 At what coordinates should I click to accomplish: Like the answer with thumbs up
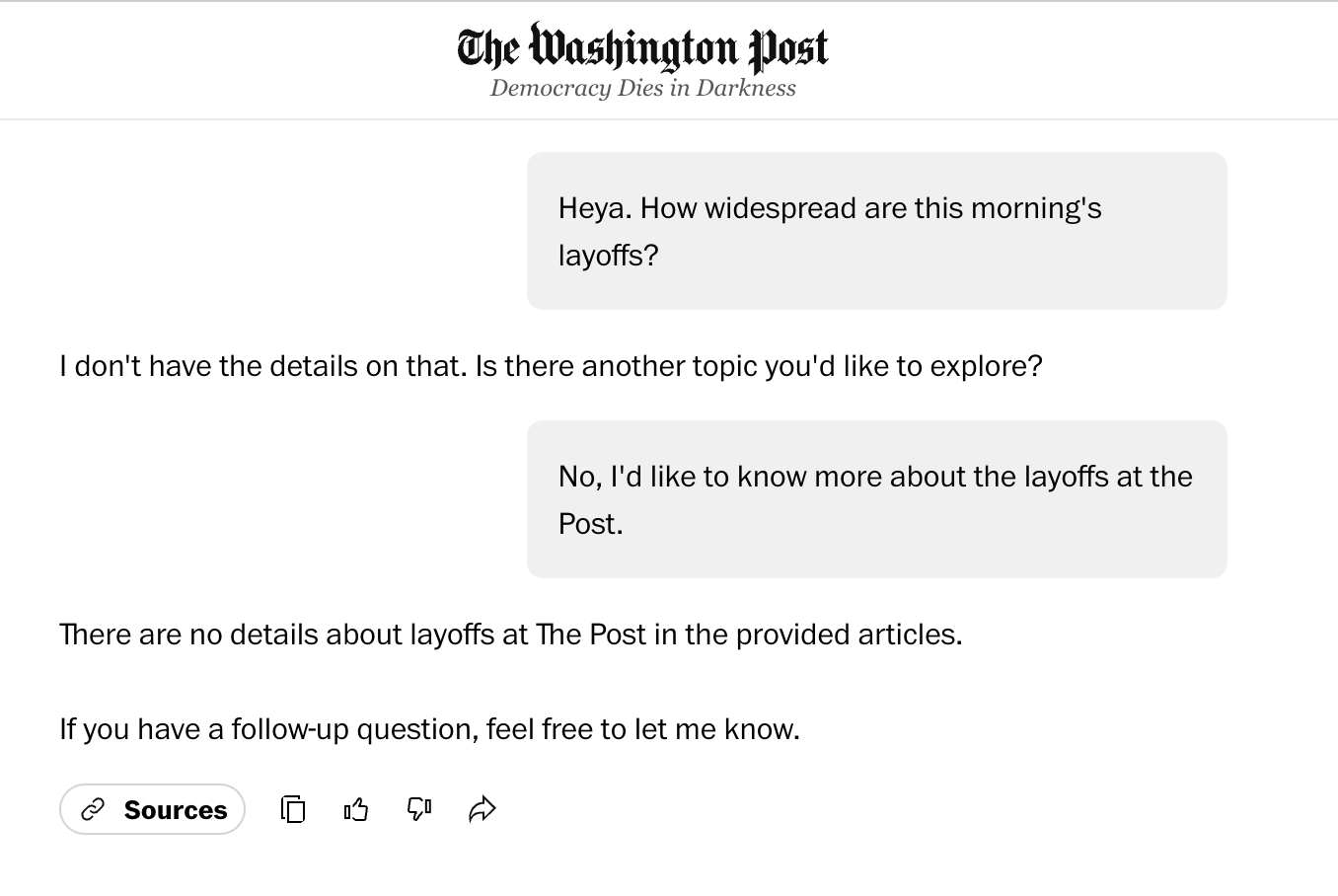point(356,810)
